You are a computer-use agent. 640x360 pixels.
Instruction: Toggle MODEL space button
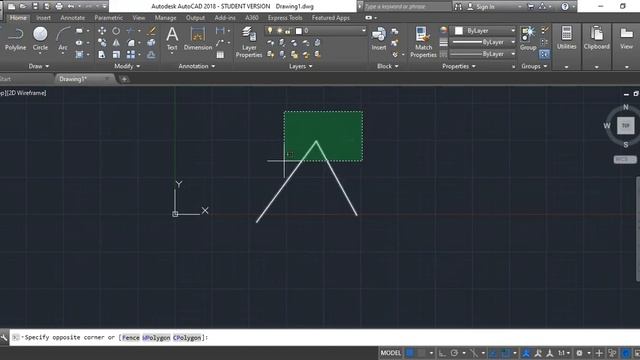click(391, 353)
